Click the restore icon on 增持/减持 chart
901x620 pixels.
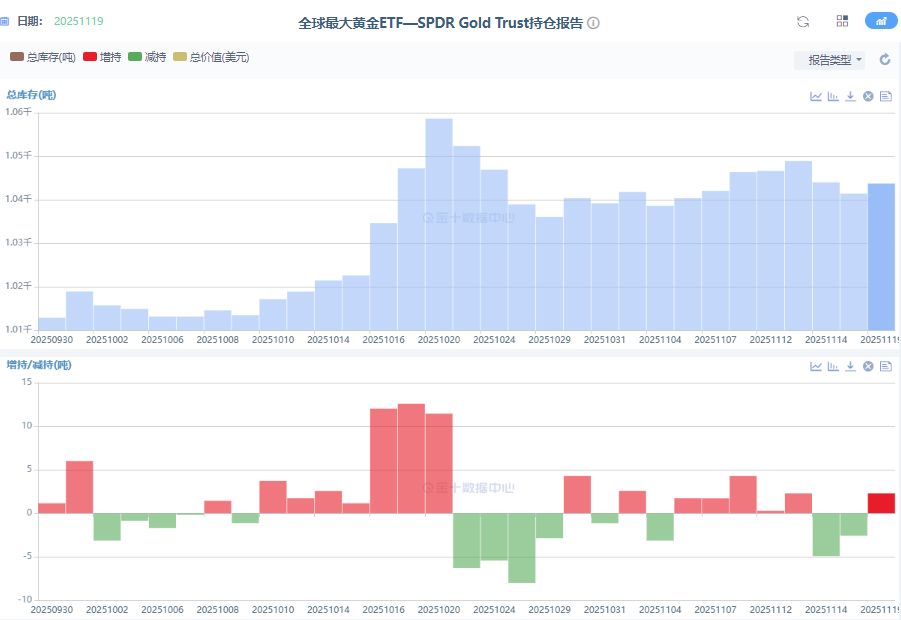tap(868, 367)
